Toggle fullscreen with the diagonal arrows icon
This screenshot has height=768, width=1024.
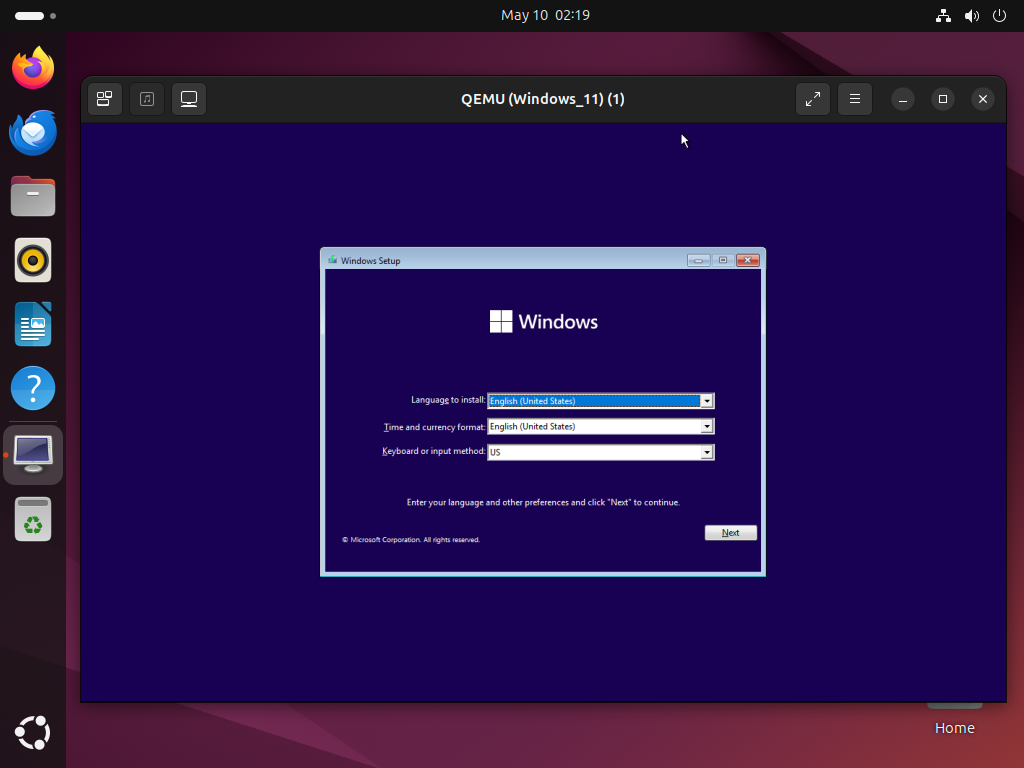[812, 99]
